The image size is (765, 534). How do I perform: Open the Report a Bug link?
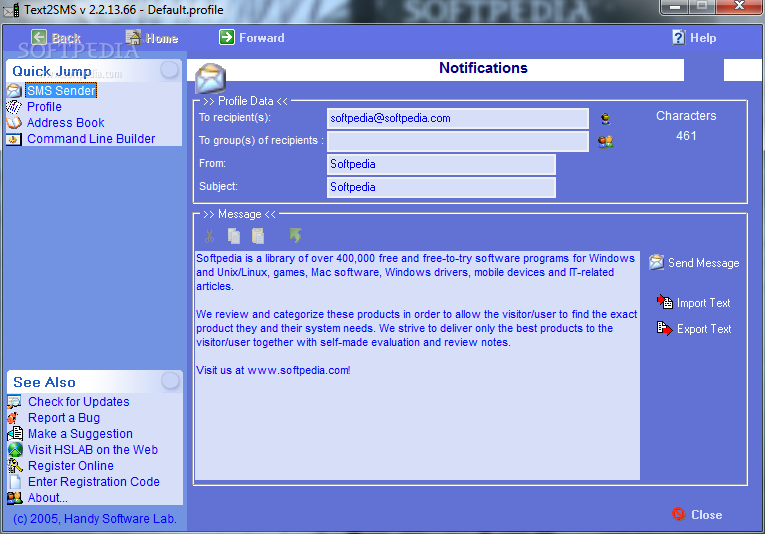[64, 418]
